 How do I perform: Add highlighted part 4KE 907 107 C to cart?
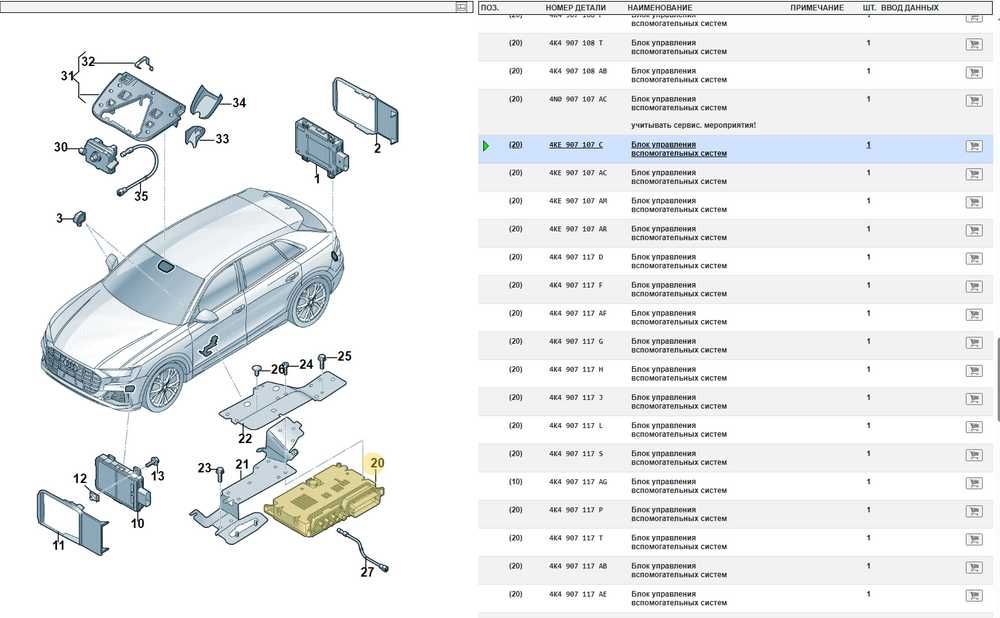coord(973,146)
